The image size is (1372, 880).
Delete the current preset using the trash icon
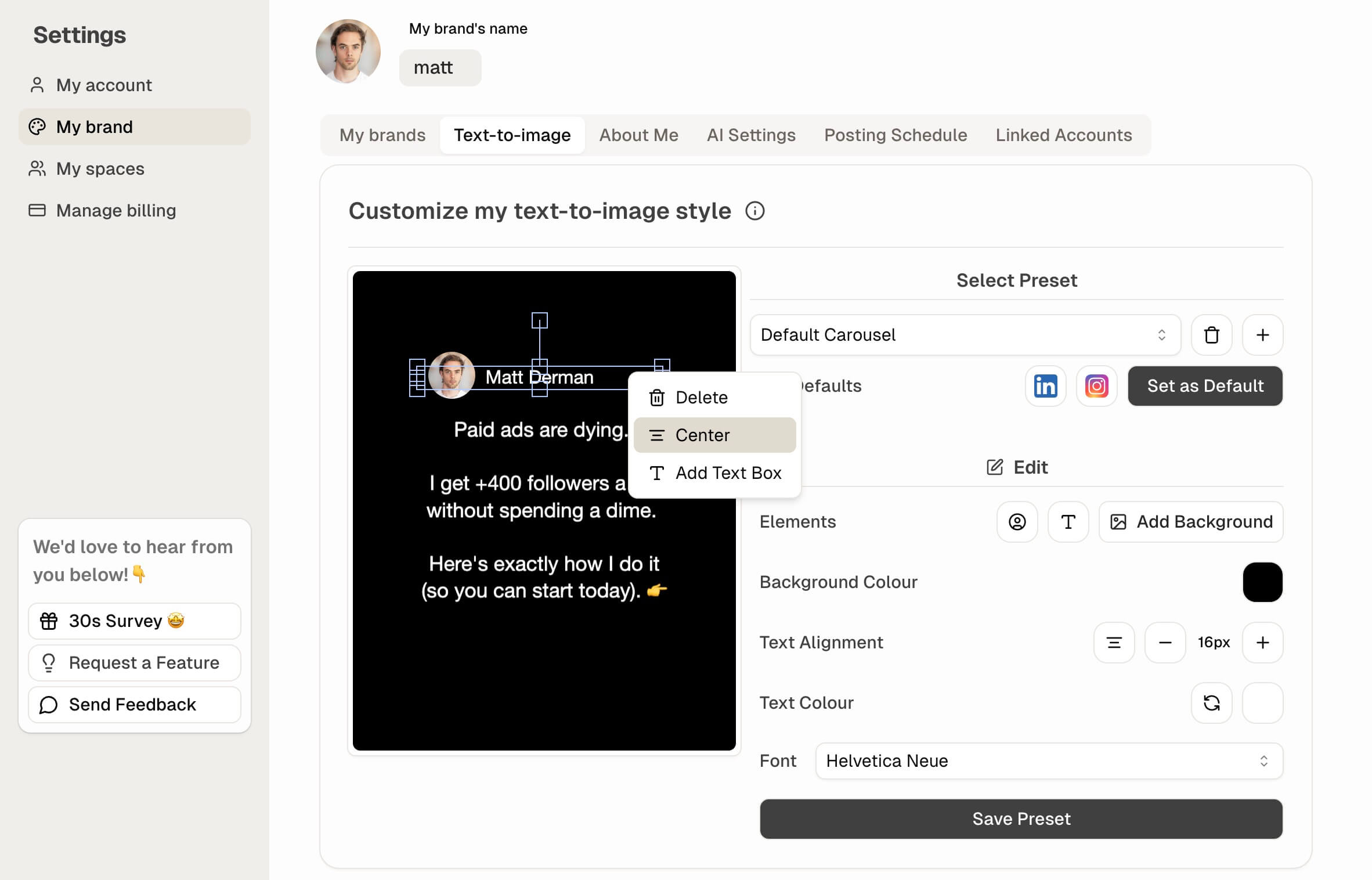point(1211,335)
